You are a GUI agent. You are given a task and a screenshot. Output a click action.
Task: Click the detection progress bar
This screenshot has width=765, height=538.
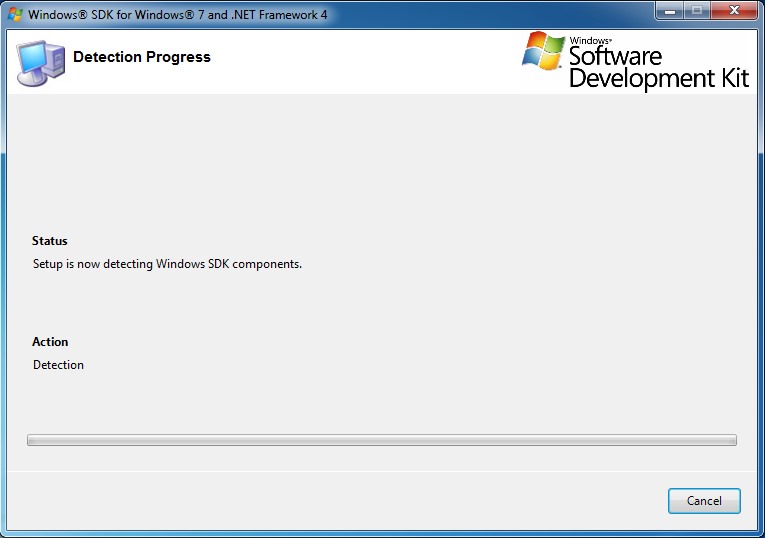tap(382, 440)
